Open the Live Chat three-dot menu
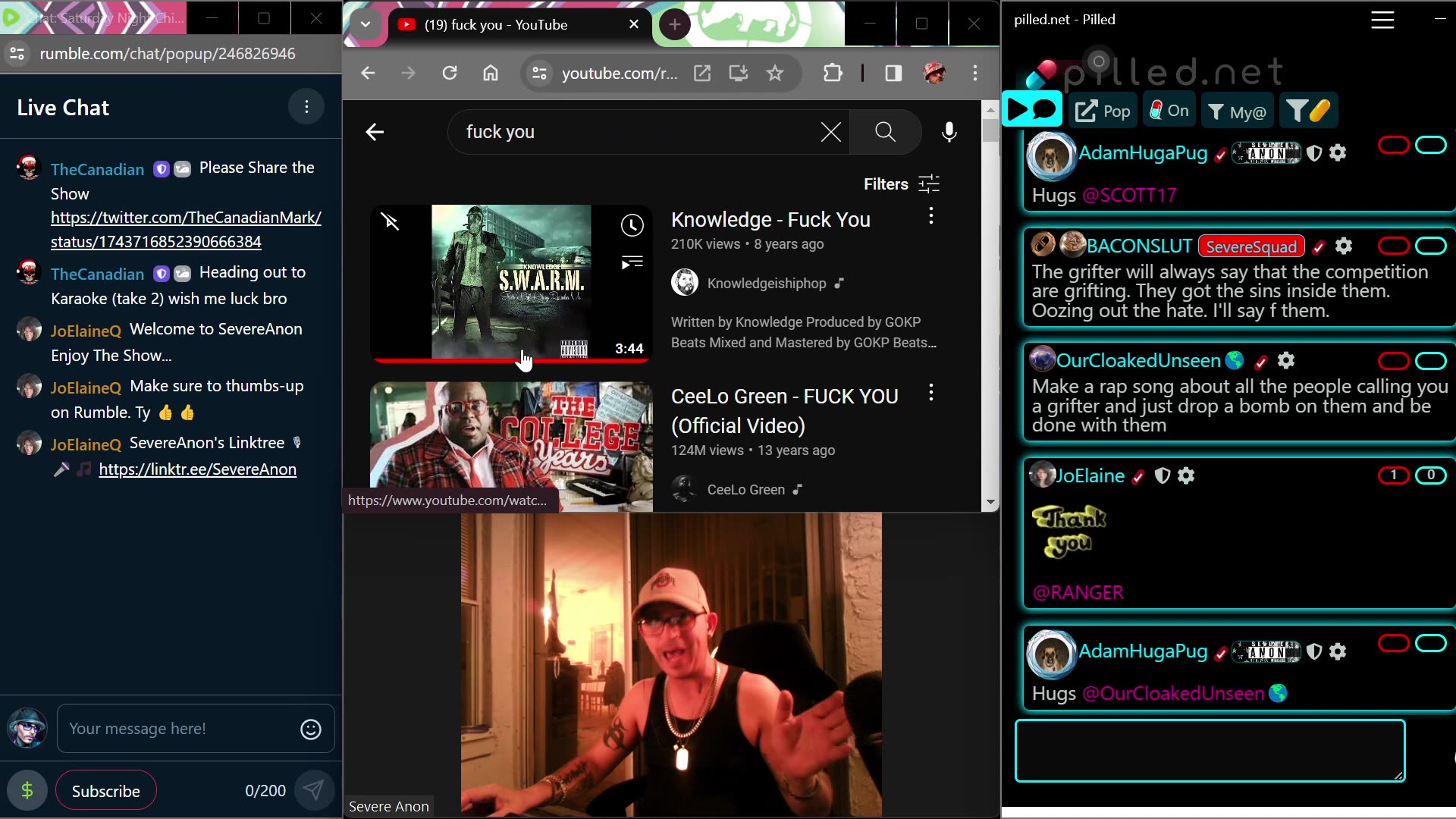 (x=306, y=106)
